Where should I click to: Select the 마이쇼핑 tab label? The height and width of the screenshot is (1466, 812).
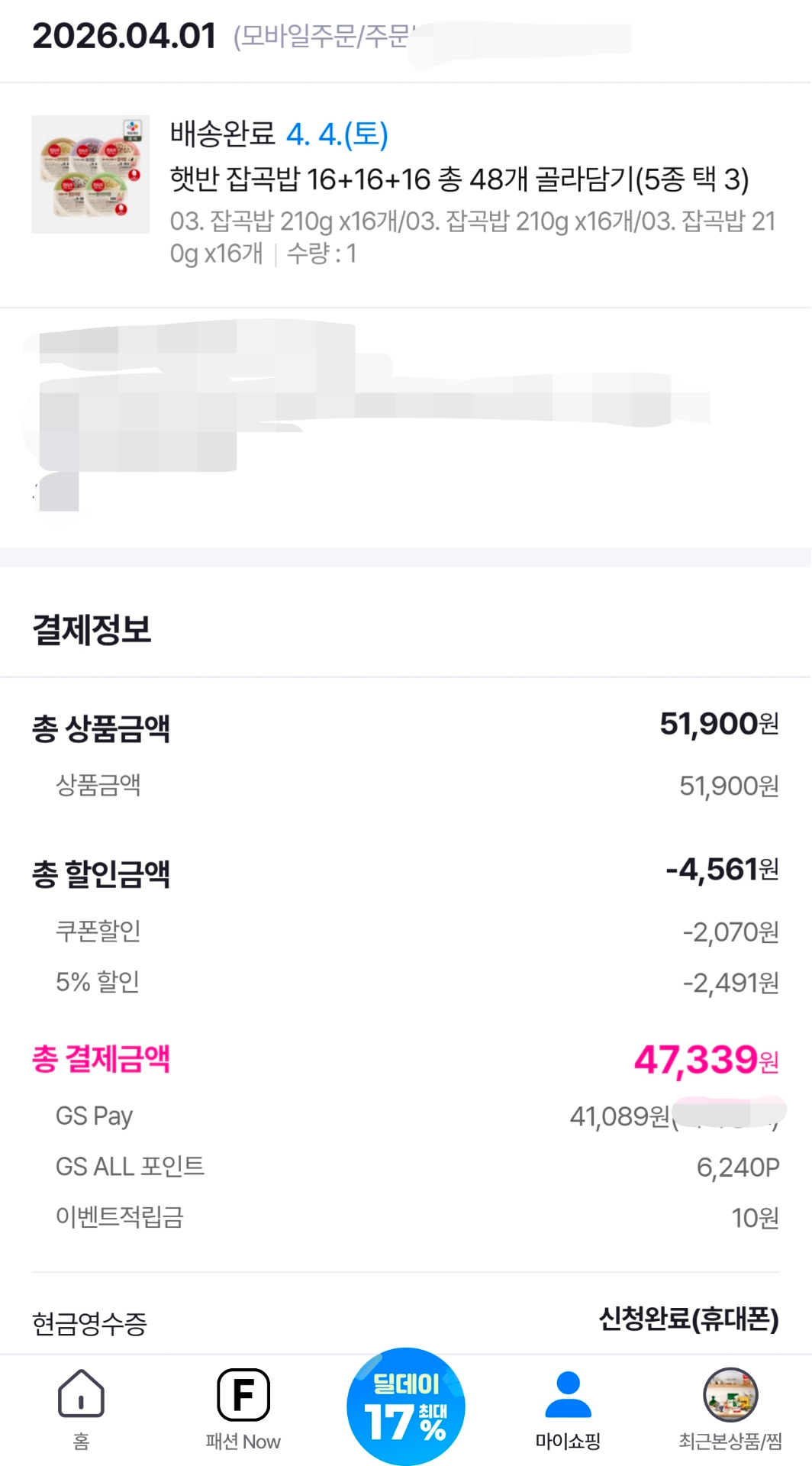point(568,1442)
